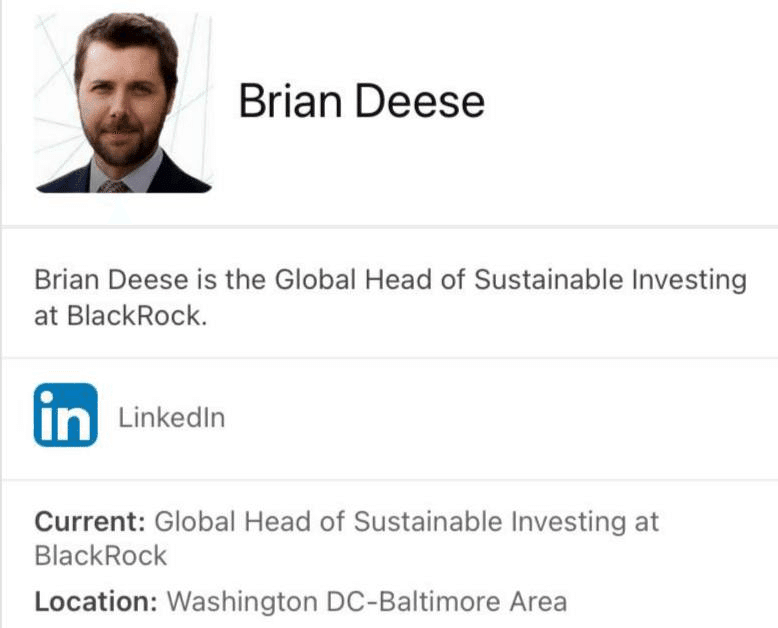Click 'Washington DC-Baltimore Area' location text
778x628 pixels.
point(367,602)
